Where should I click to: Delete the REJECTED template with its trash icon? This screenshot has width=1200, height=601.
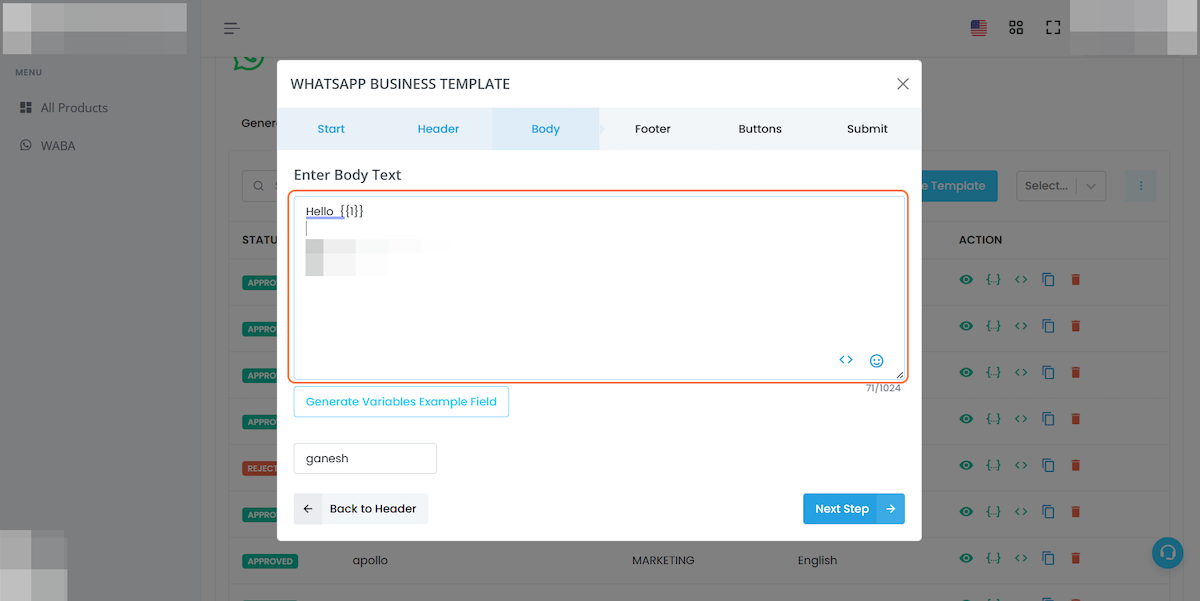pyautogui.click(x=1076, y=465)
